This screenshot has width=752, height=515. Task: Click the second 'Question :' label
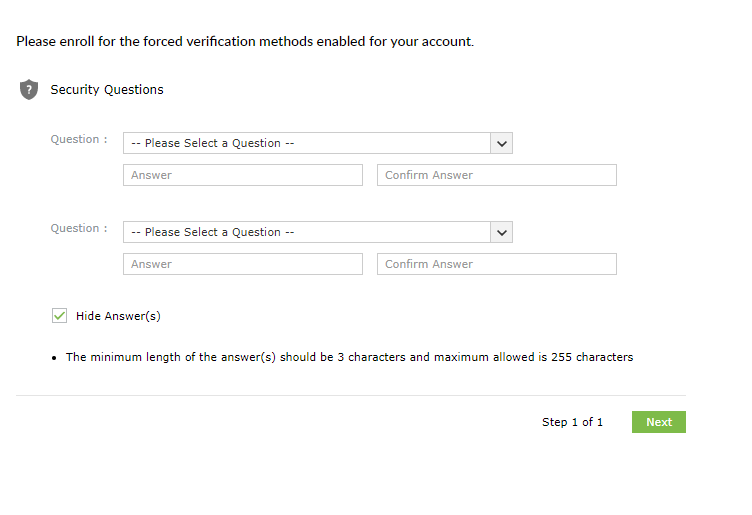[79, 228]
